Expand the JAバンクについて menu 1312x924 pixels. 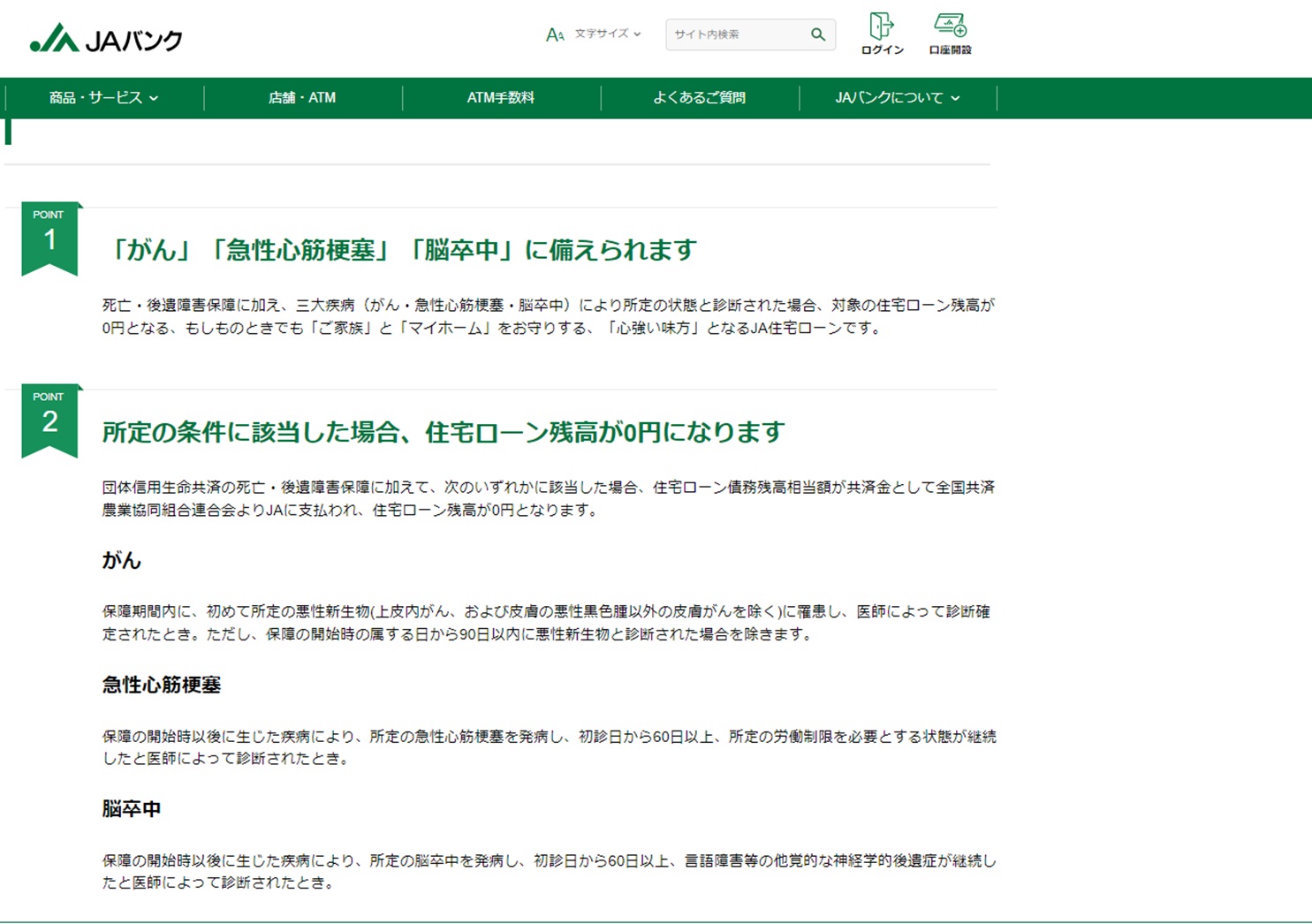(x=898, y=98)
